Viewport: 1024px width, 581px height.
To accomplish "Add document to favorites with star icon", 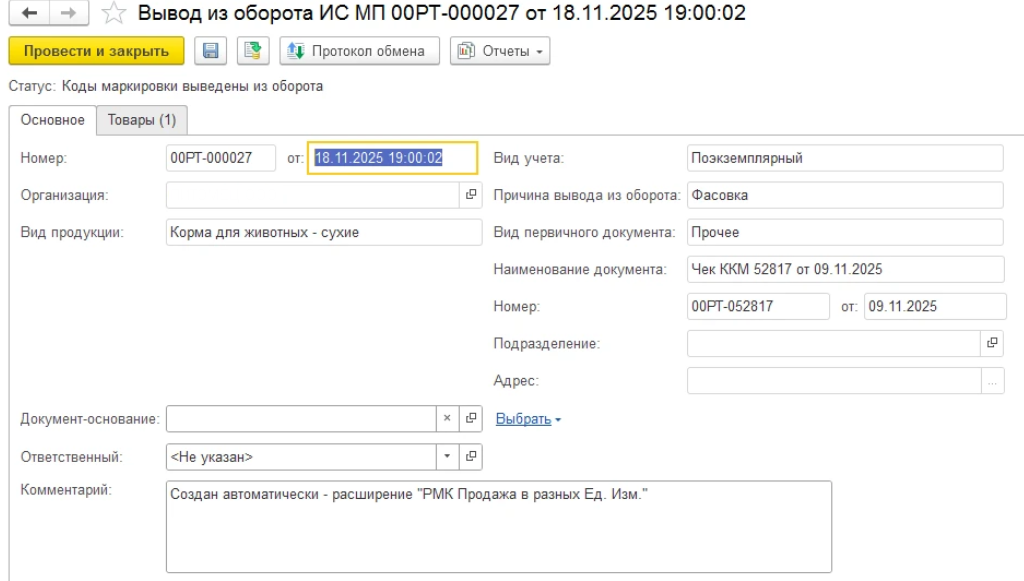I will (113, 14).
